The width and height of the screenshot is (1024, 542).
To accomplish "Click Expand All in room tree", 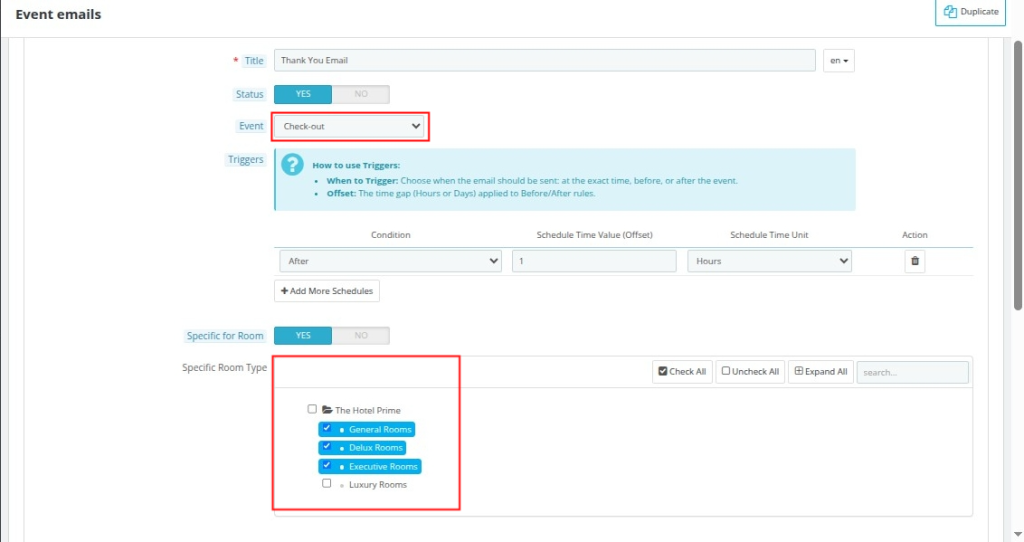I will [820, 372].
